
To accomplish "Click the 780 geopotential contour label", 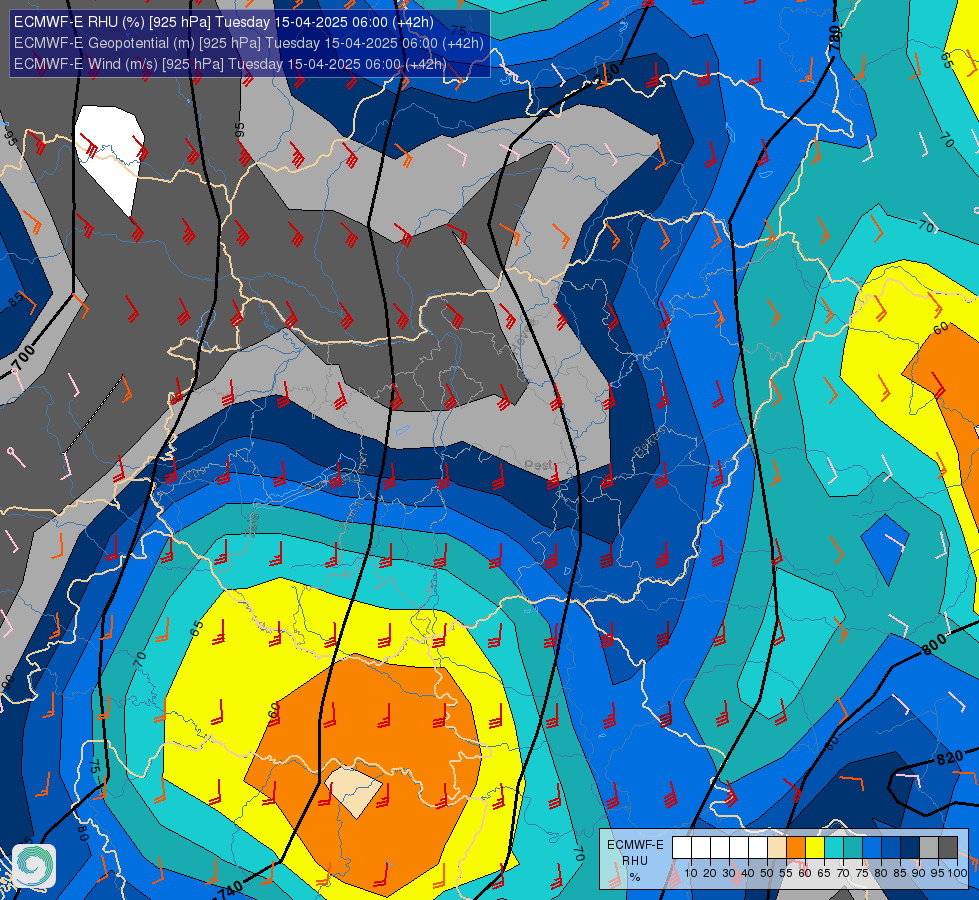I will [x=835, y=40].
